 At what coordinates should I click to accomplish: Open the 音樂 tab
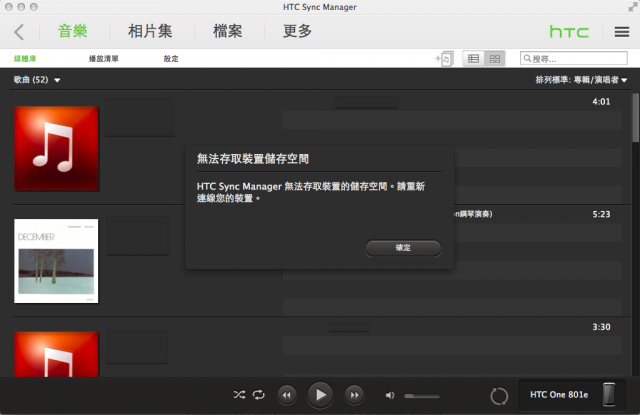click(x=73, y=31)
